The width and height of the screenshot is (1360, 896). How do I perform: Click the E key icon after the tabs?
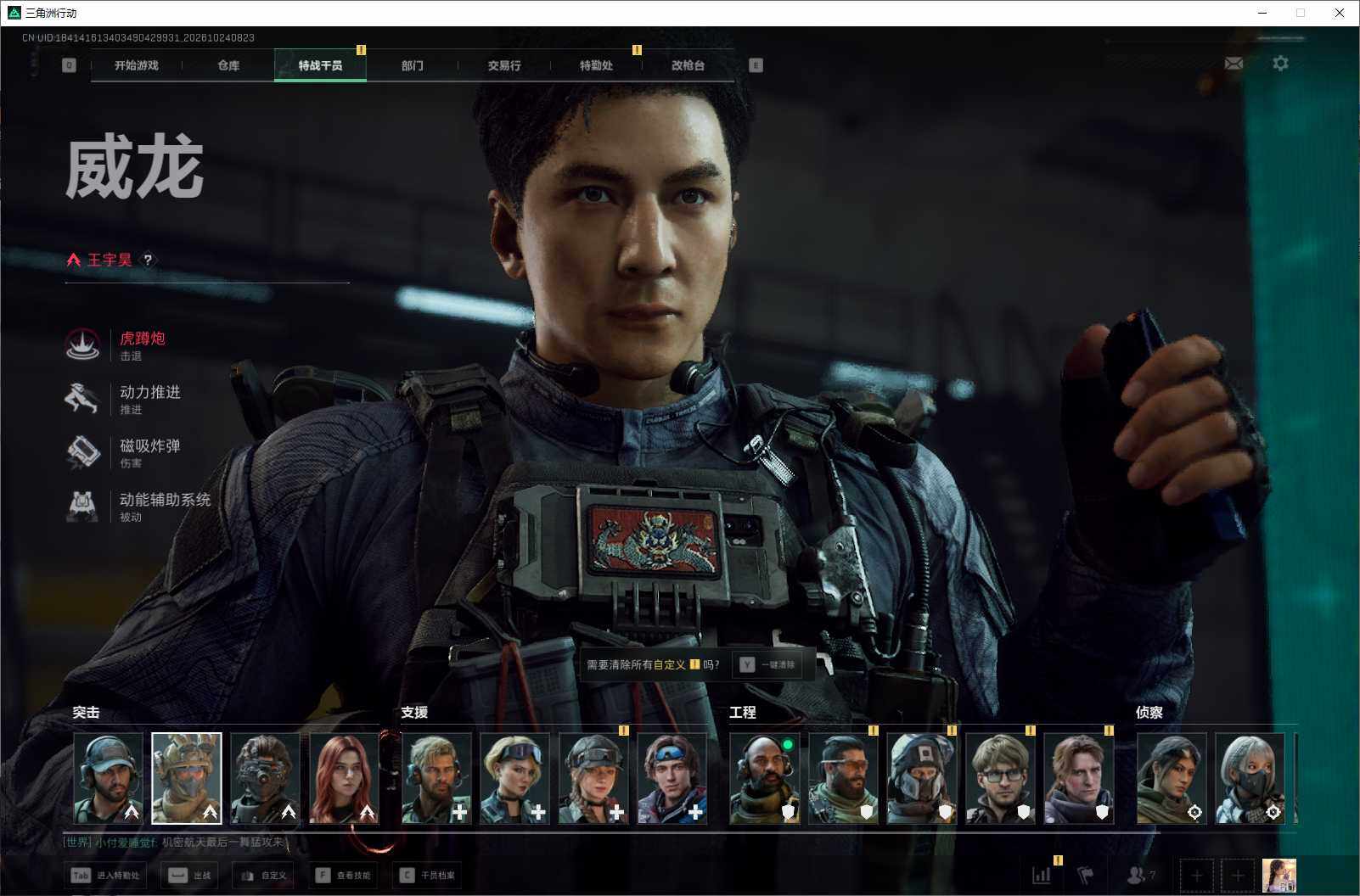[x=756, y=65]
